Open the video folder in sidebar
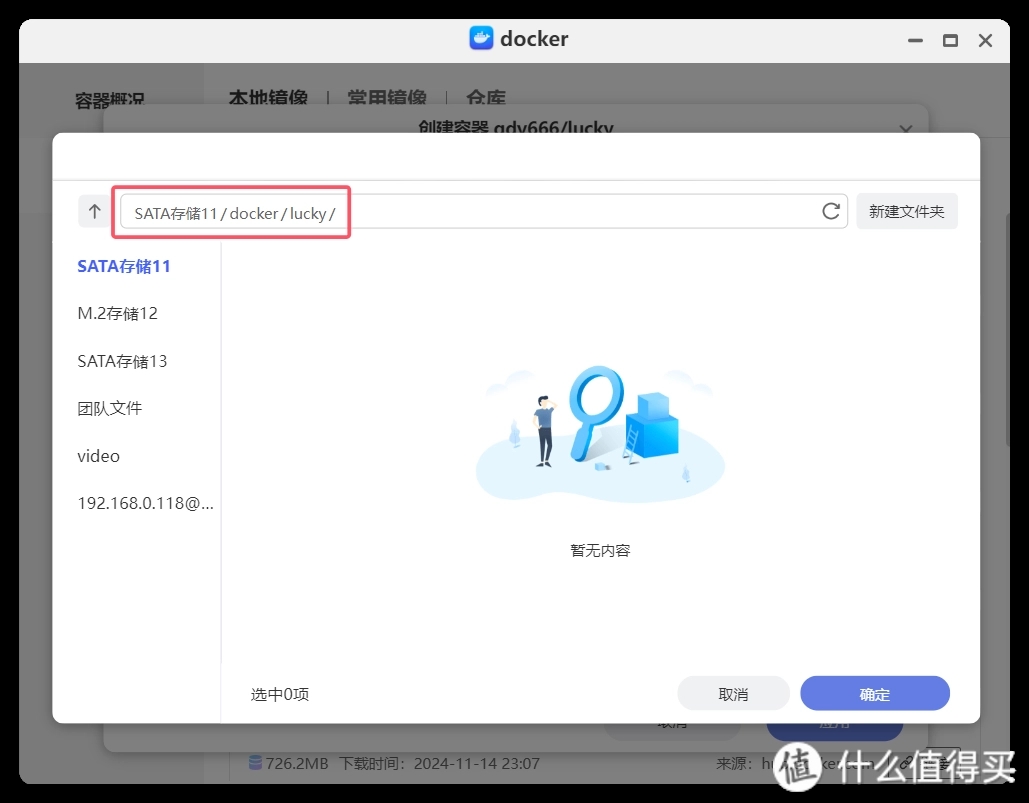The width and height of the screenshot is (1029, 803). (x=98, y=457)
